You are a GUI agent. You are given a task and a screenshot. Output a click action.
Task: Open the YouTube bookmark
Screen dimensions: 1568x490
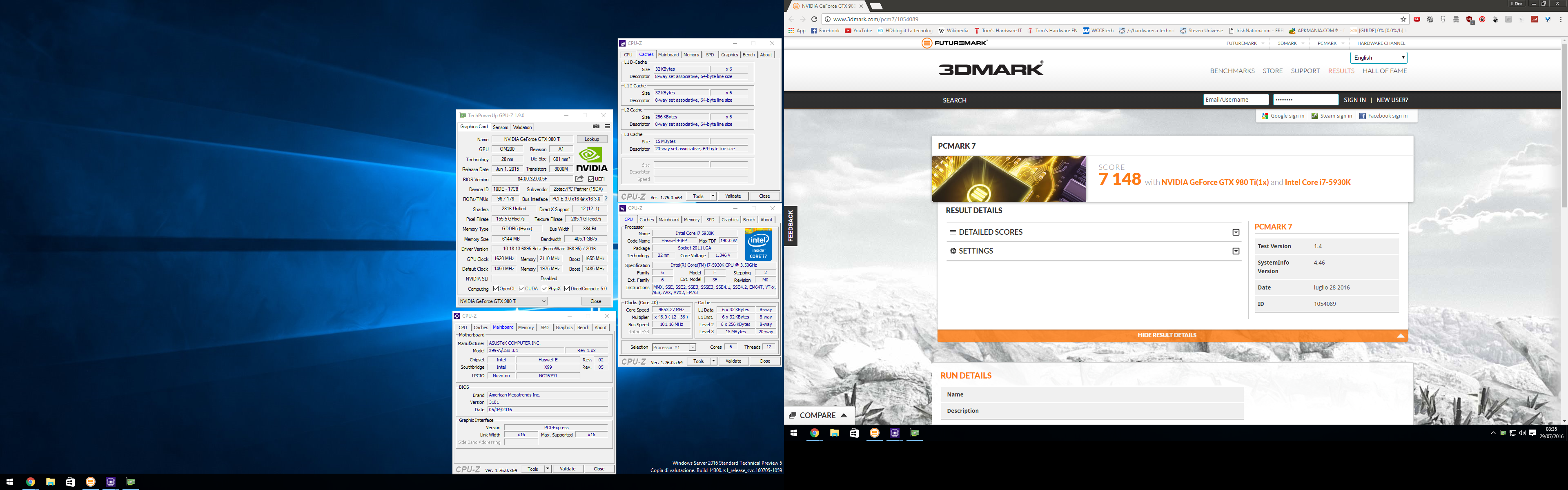click(859, 31)
